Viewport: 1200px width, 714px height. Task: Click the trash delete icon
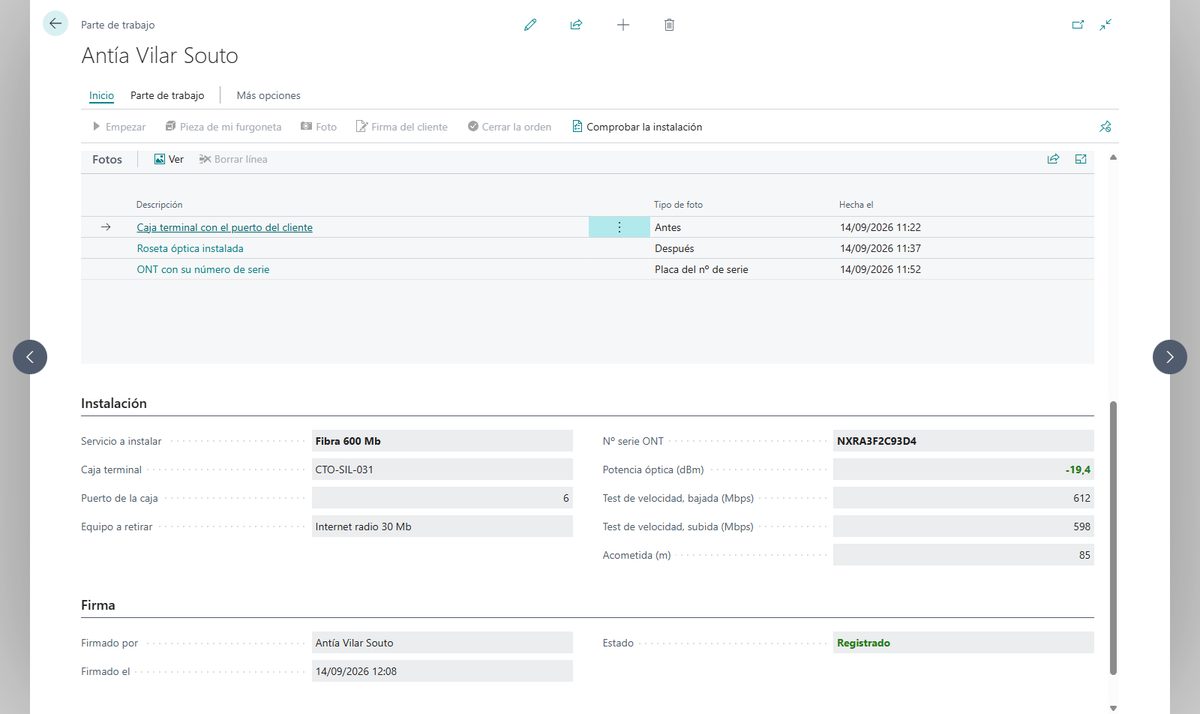[669, 24]
